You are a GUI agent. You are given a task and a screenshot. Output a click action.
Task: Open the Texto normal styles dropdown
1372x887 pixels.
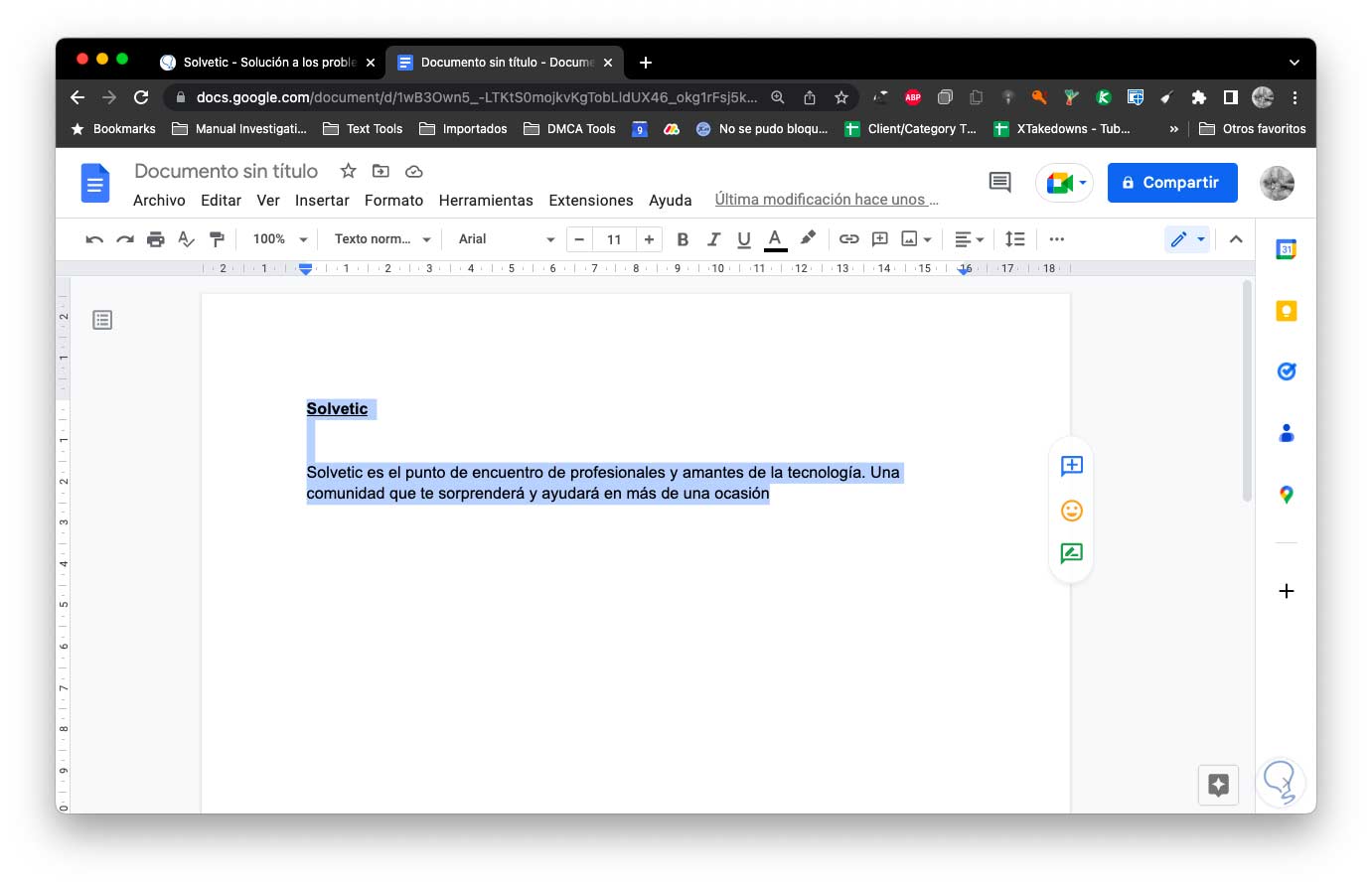pos(382,239)
